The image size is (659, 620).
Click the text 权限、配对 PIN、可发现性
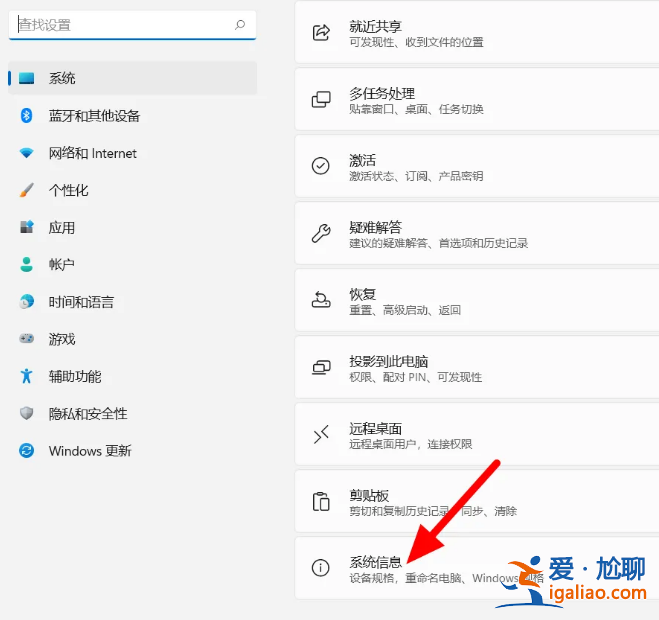coord(416,377)
